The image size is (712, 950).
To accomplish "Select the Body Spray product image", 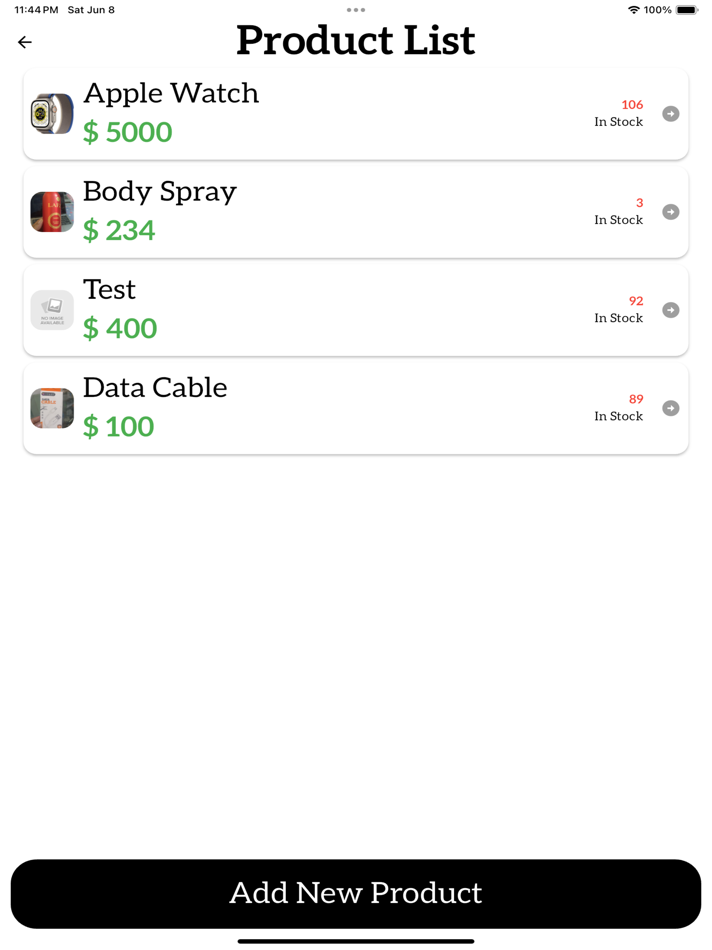I will click(52, 212).
